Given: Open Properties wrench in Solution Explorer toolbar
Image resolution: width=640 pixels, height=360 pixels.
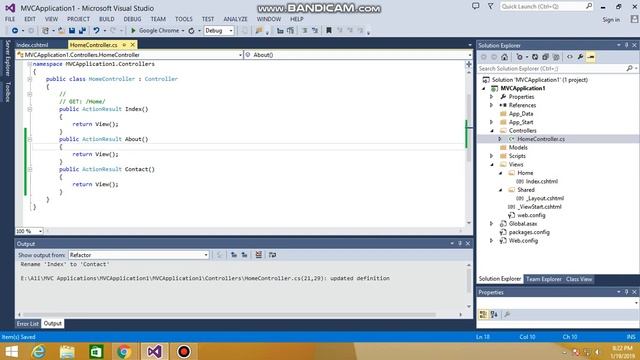Looking at the screenshot, I should click(580, 57).
